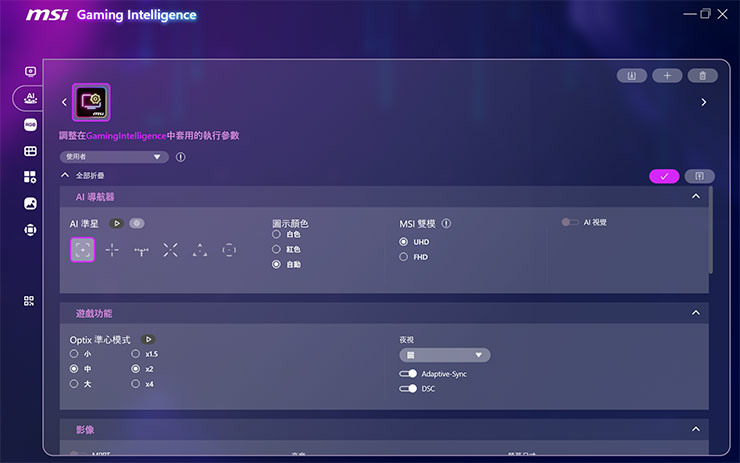740x463 pixels.
Task: Go to next profile with right arrow
Action: [704, 102]
